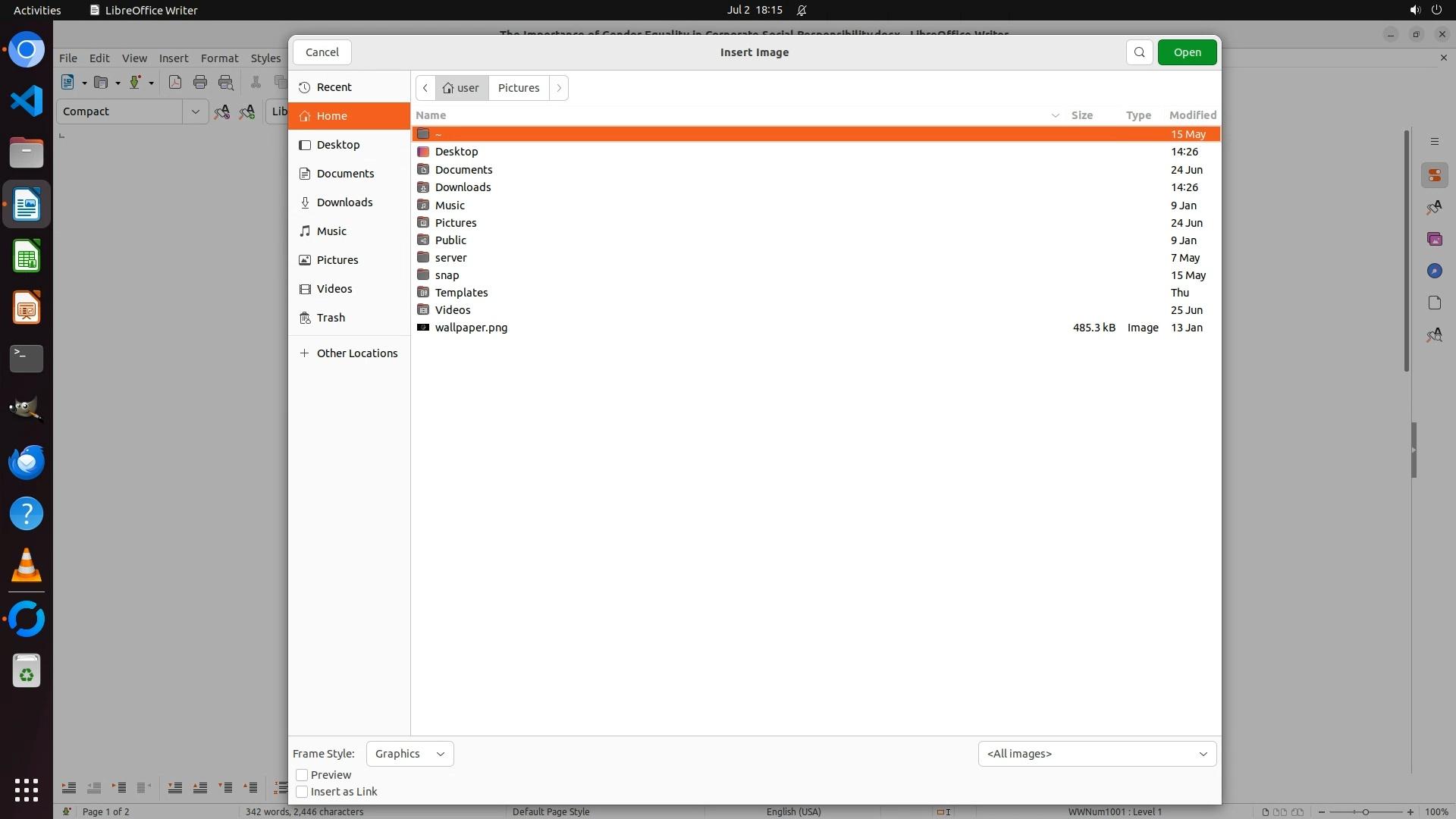Click the search icon in the Insert Image dialog

pyautogui.click(x=1139, y=52)
